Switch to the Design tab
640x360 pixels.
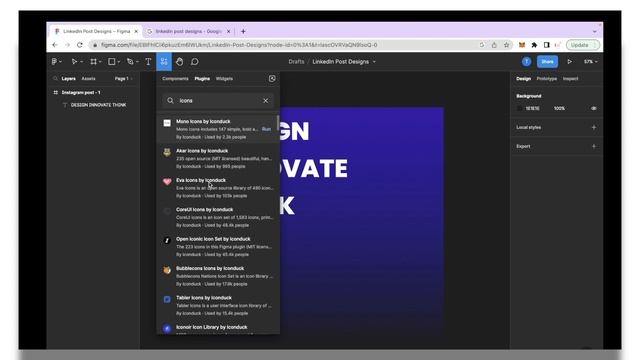(x=523, y=78)
